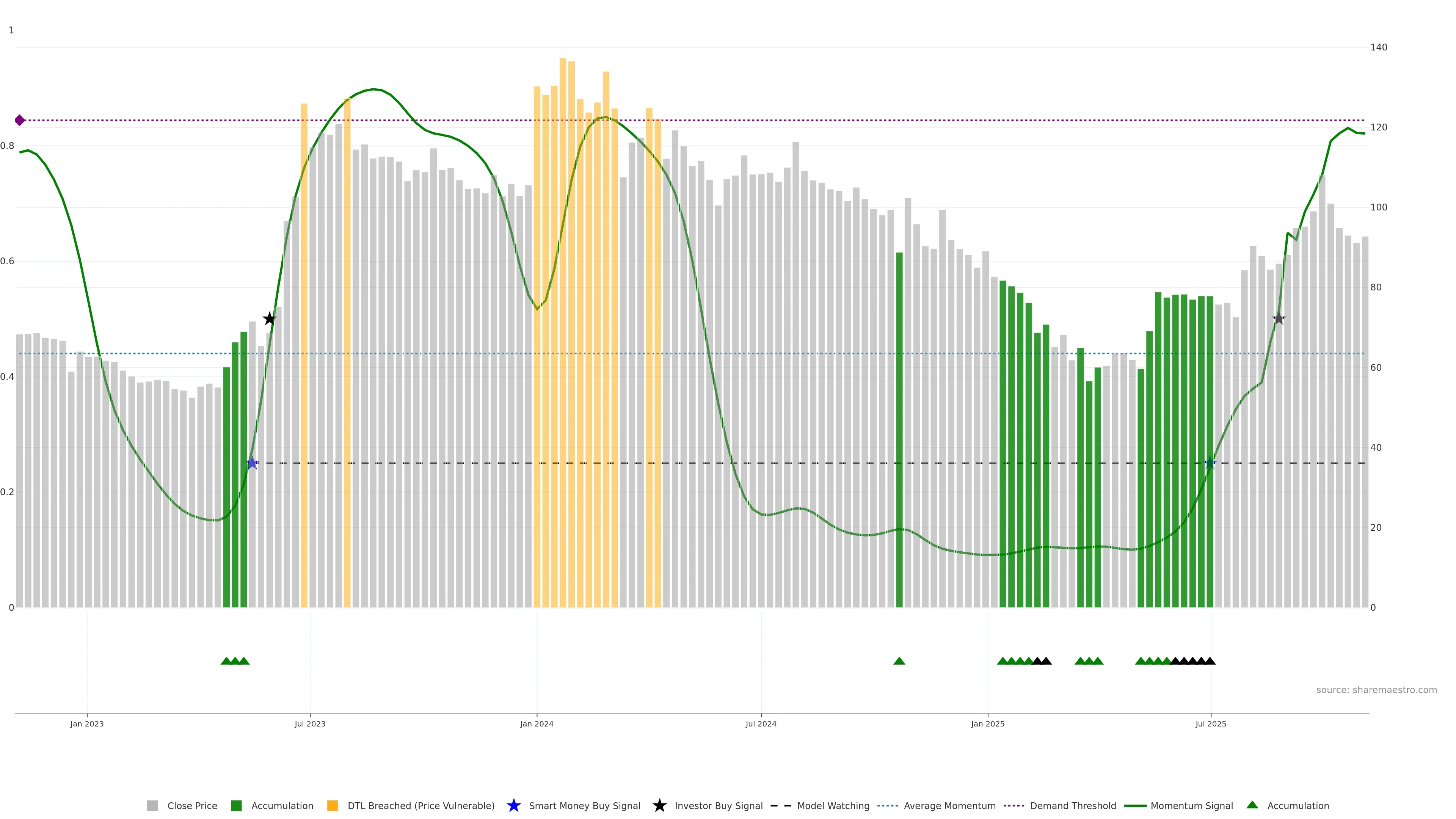
Task: Click the green triangle Accumulation legend icon
Action: 1252,805
